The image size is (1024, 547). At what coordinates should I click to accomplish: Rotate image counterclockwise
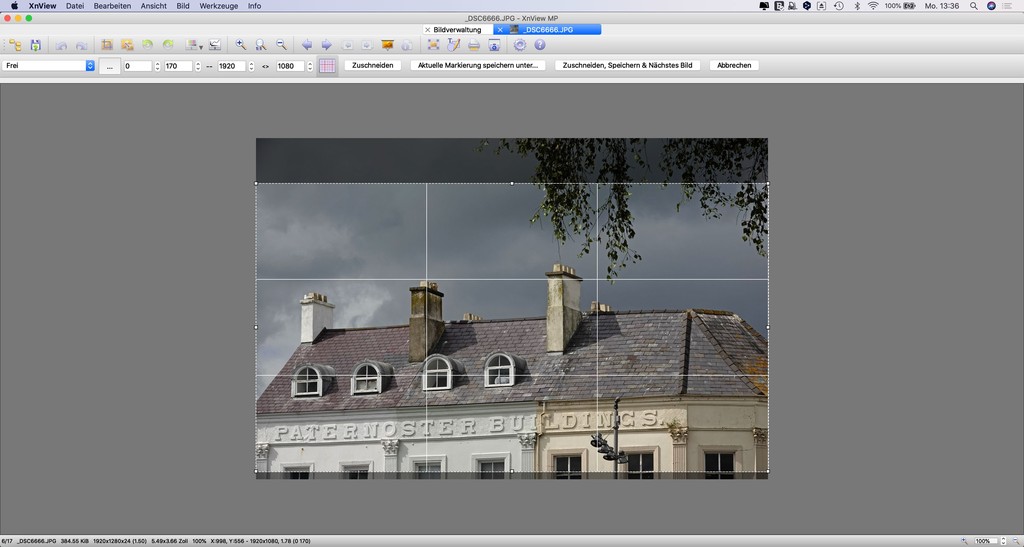click(148, 45)
